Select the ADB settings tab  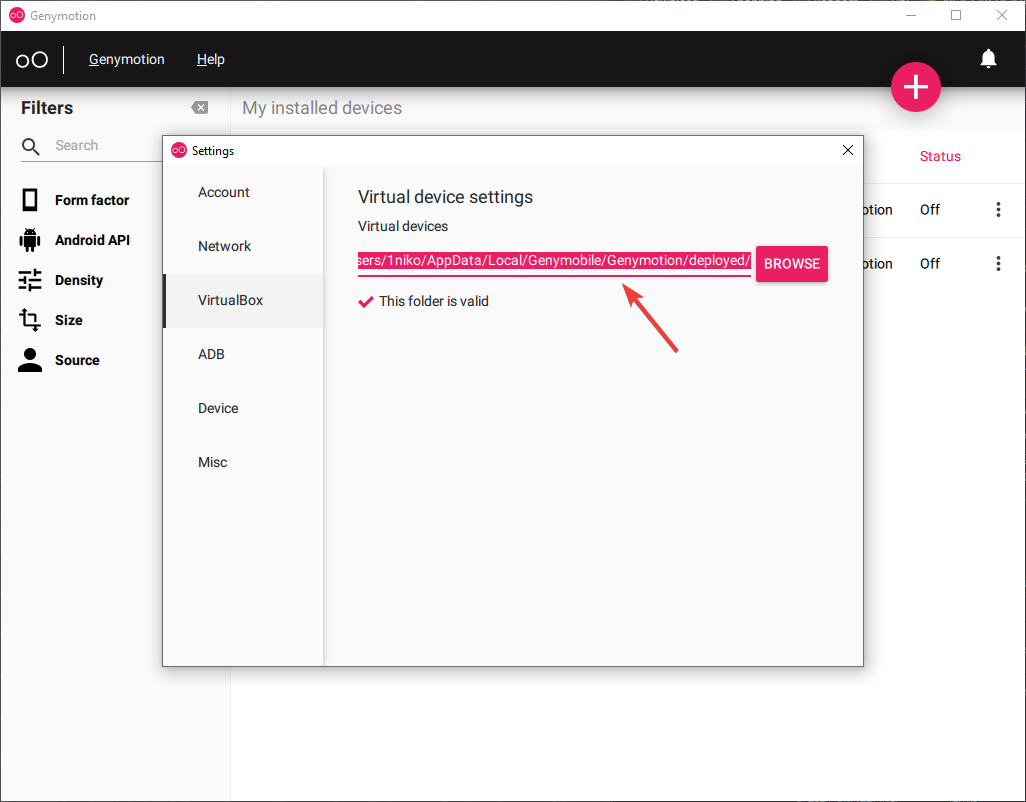pyautogui.click(x=211, y=354)
